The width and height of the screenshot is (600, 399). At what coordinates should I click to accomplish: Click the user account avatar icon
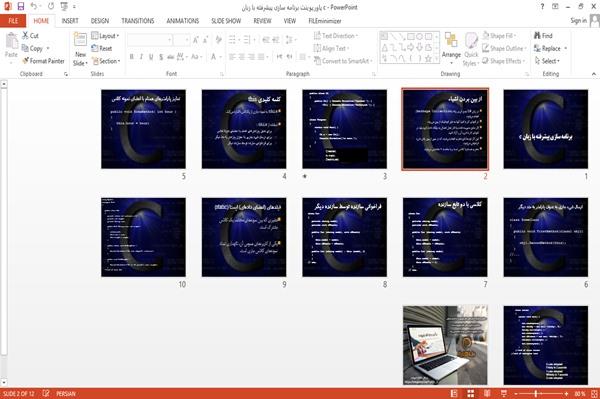(595, 21)
